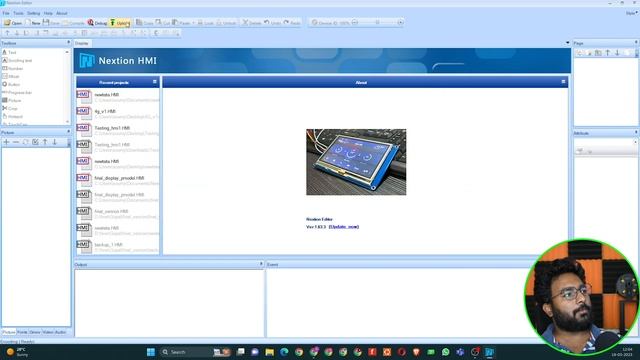Click the Delete toolbar icon
Image resolution: width=640 pixels, height=360 pixels.
[x=251, y=23]
